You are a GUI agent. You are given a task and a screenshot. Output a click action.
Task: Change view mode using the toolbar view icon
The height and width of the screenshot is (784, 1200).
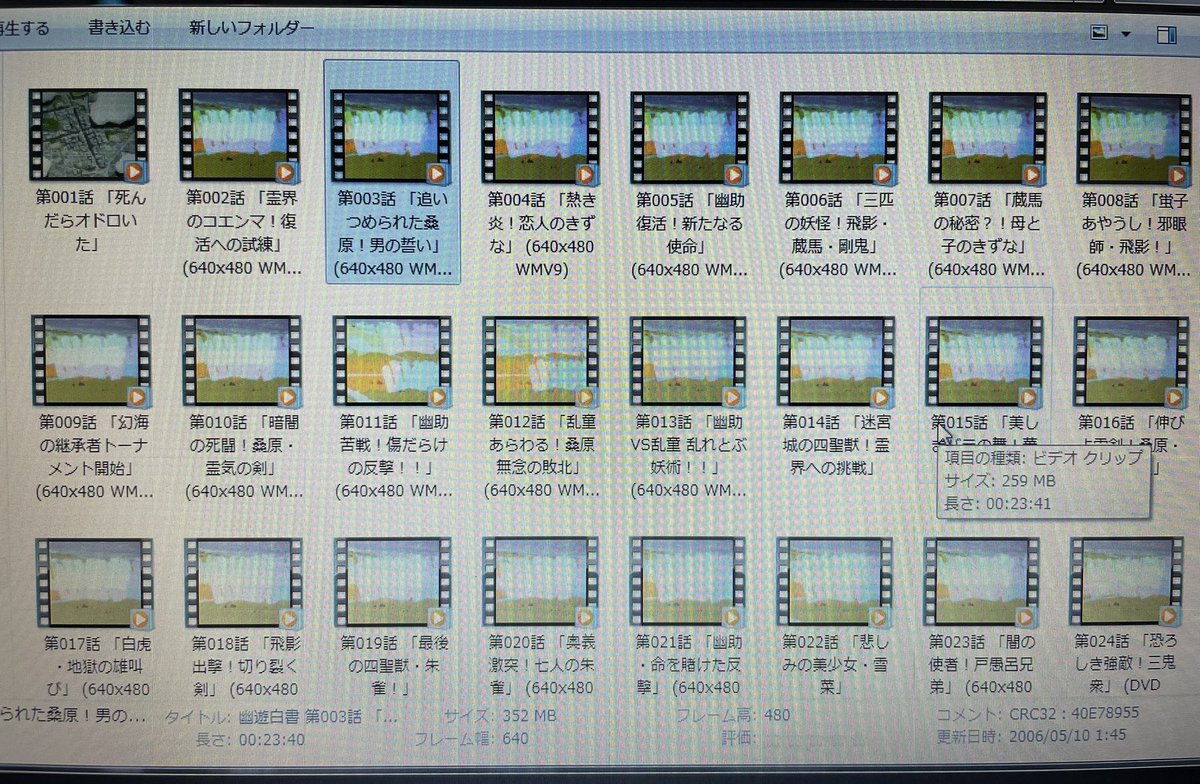click(1099, 33)
